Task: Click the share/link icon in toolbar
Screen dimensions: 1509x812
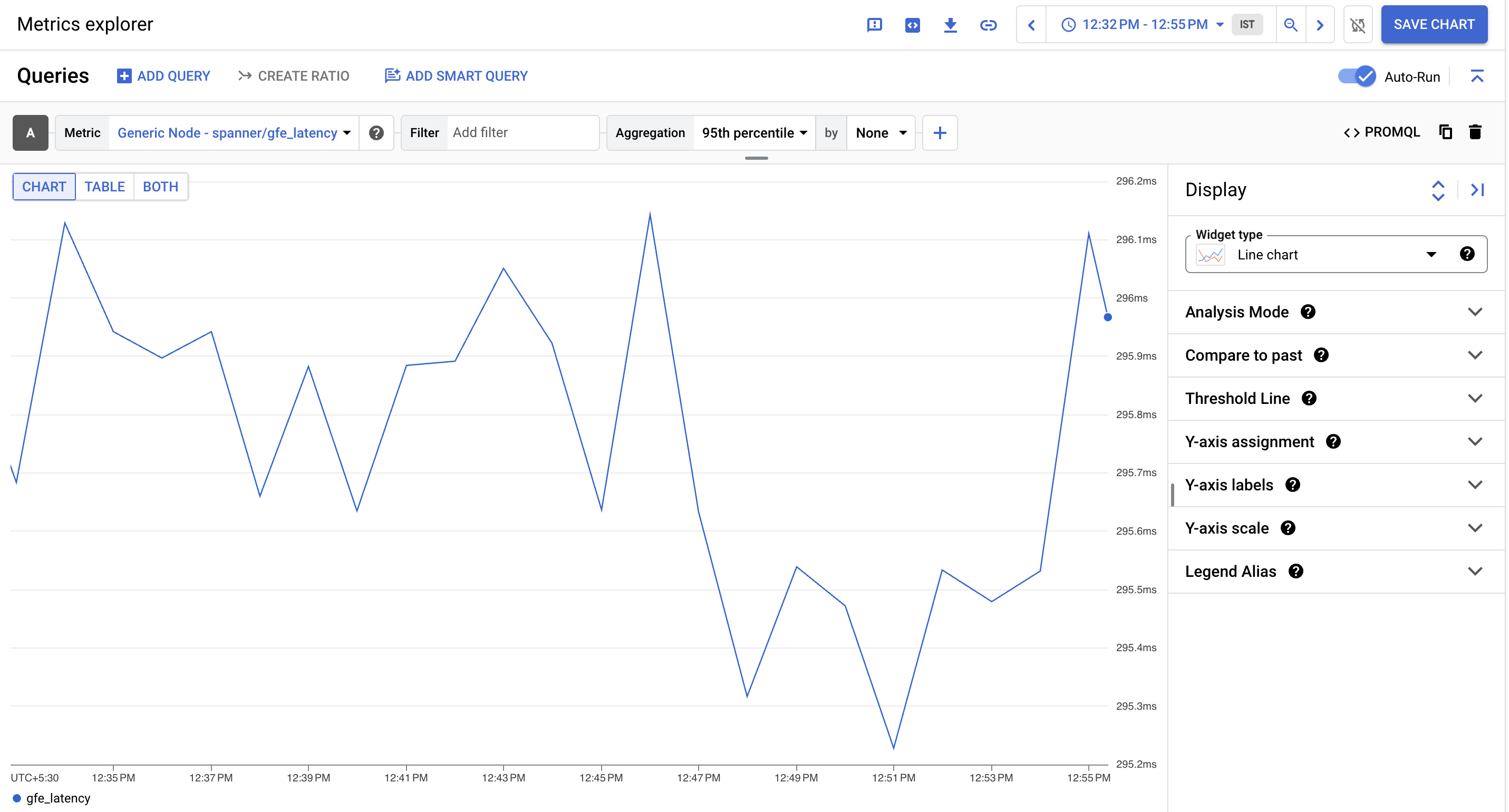Action: [988, 25]
